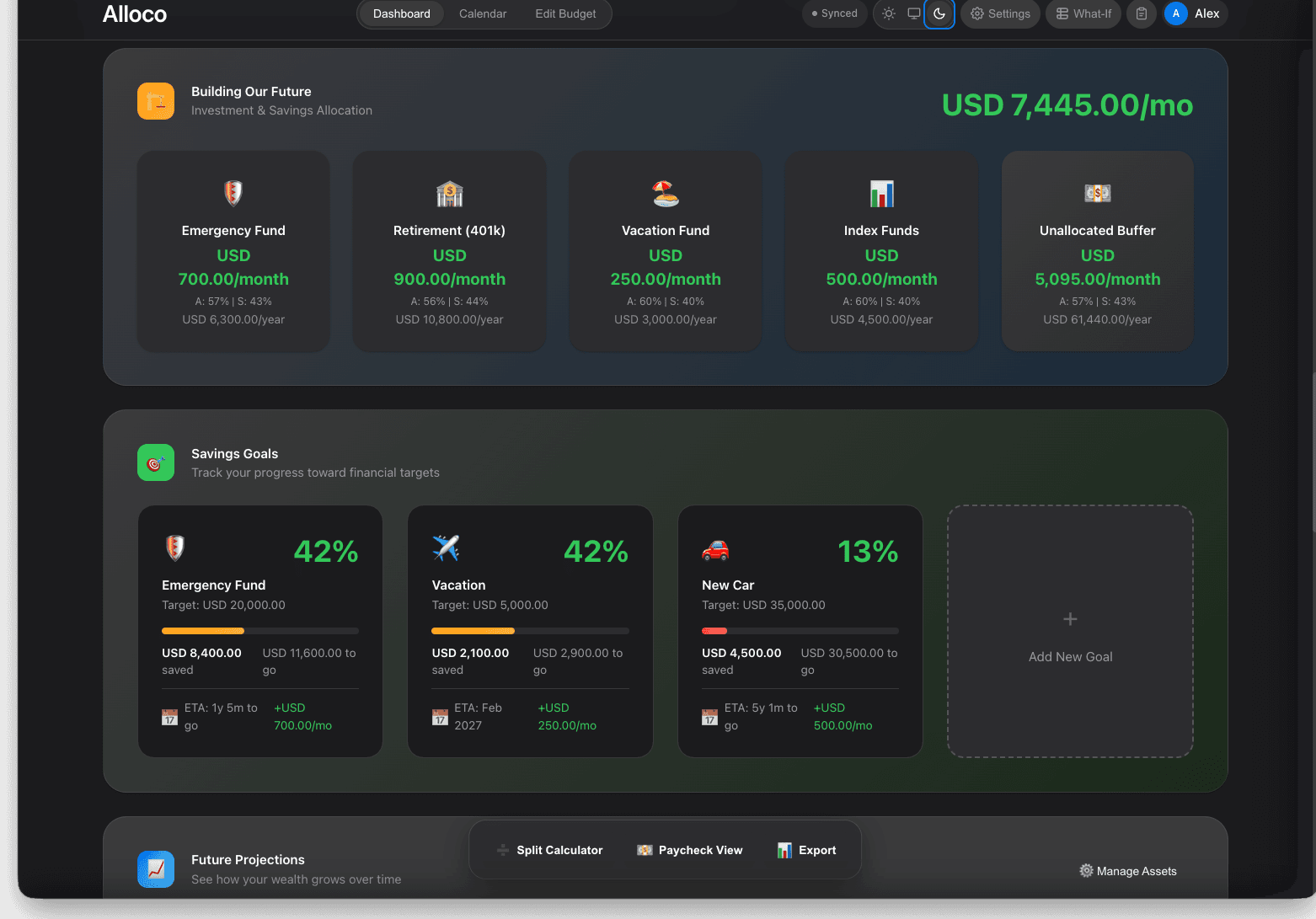The height and width of the screenshot is (919, 1316).
Task: Click Export in bottom toolbar
Action: (x=806, y=850)
